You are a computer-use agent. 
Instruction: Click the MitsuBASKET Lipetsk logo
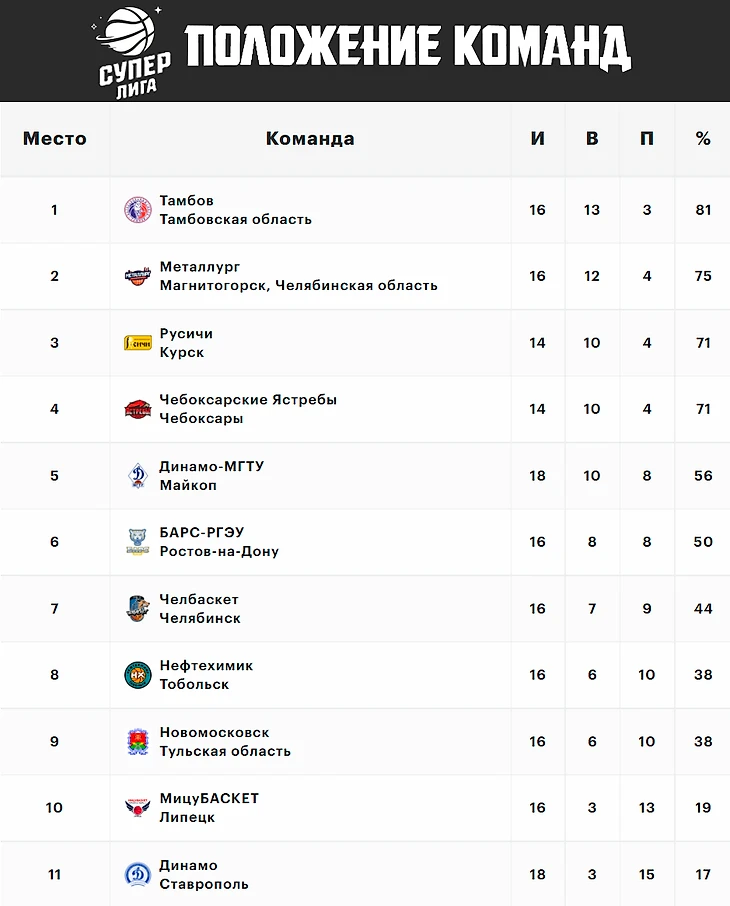tap(137, 808)
